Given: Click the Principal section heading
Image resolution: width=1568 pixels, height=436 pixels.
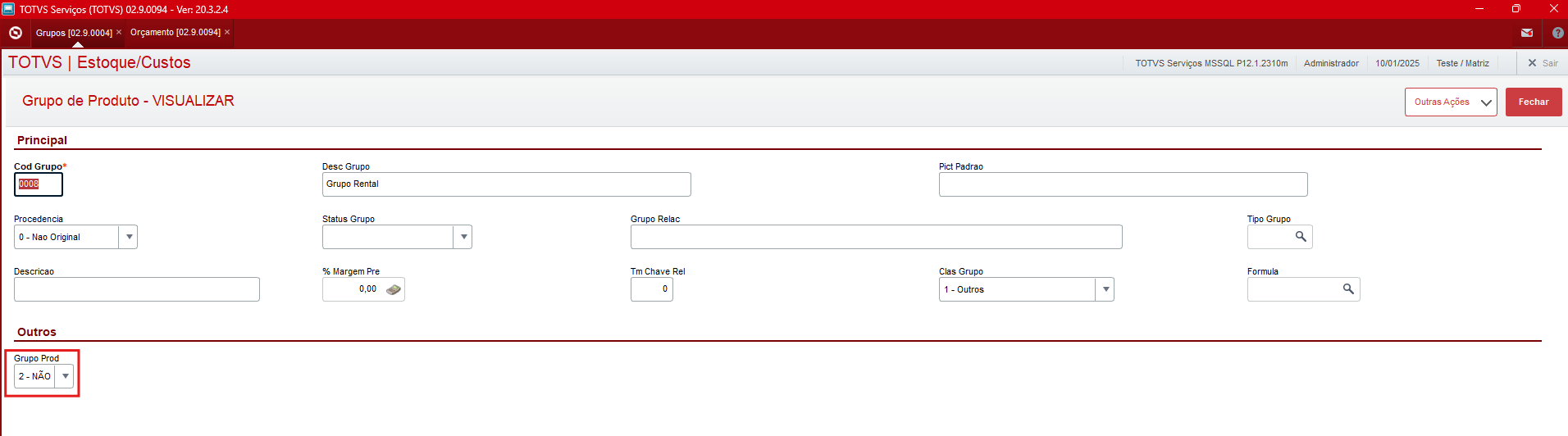Looking at the screenshot, I should coord(42,140).
